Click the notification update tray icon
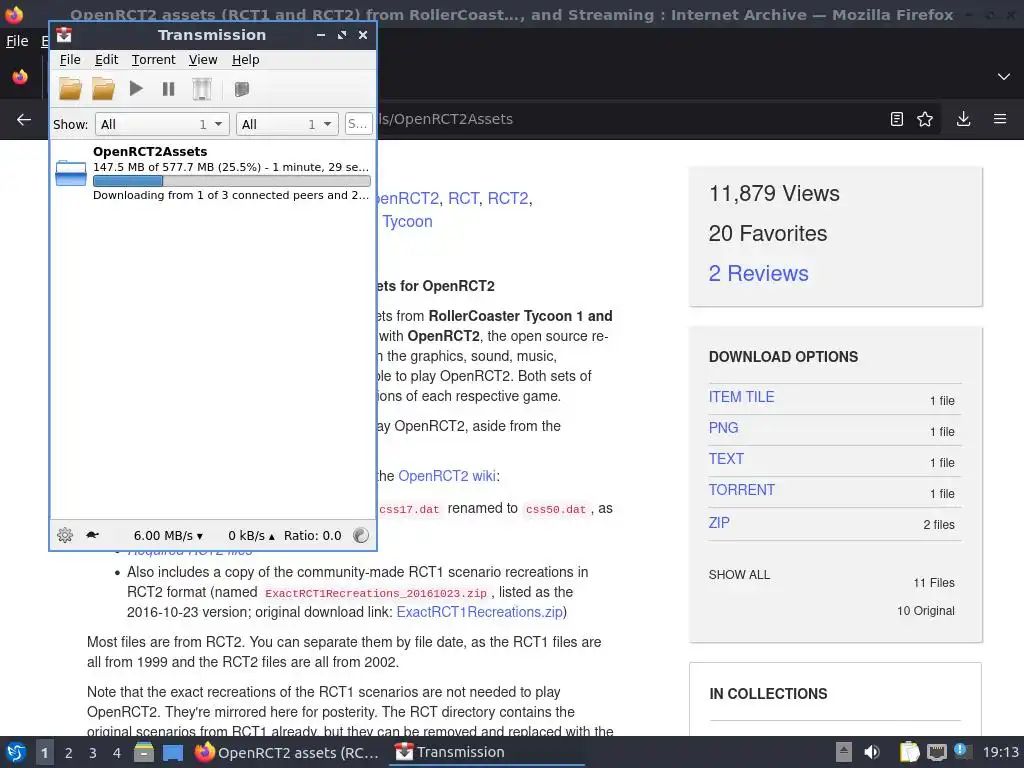 (x=961, y=751)
